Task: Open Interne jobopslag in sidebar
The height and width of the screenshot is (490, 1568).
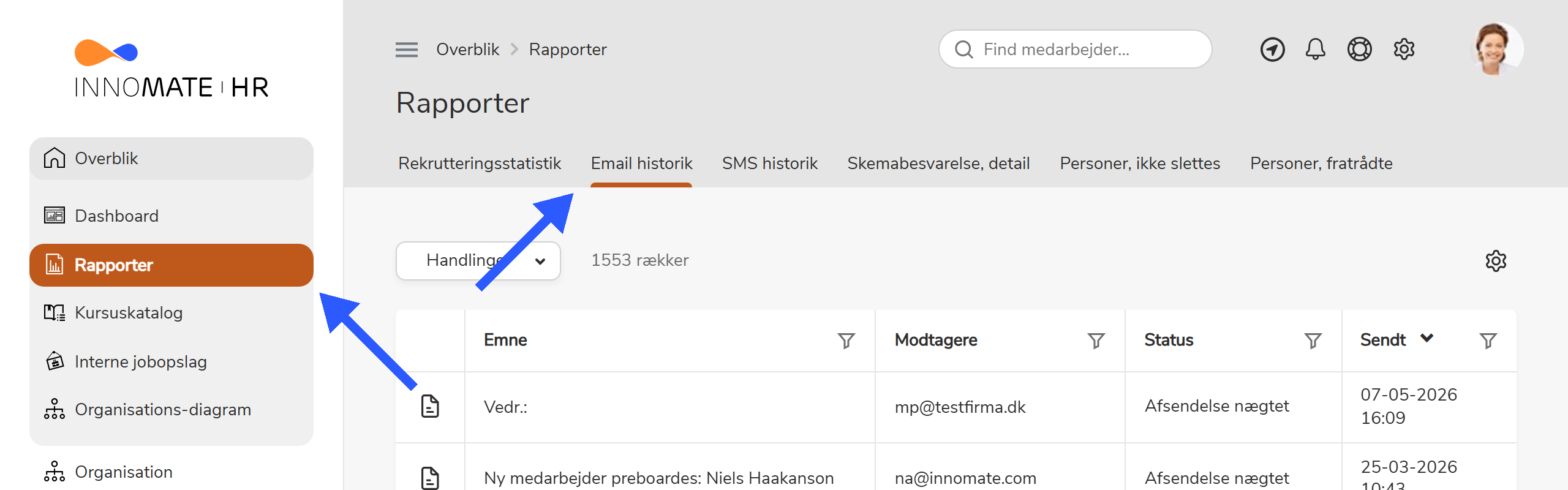Action: click(171, 362)
